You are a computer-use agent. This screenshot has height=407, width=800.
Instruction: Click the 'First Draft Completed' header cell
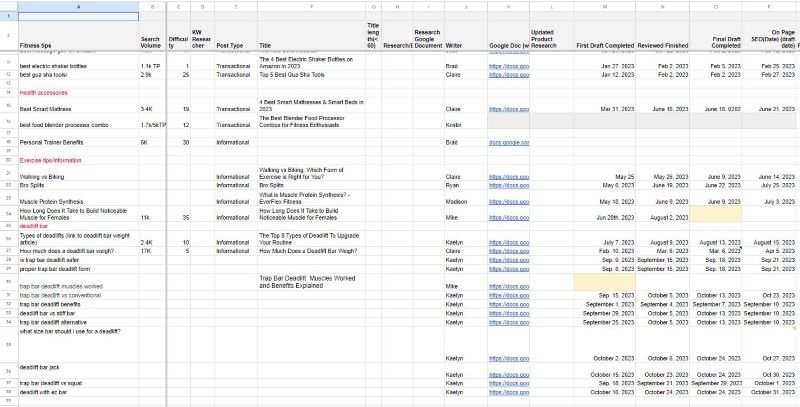[605, 36]
